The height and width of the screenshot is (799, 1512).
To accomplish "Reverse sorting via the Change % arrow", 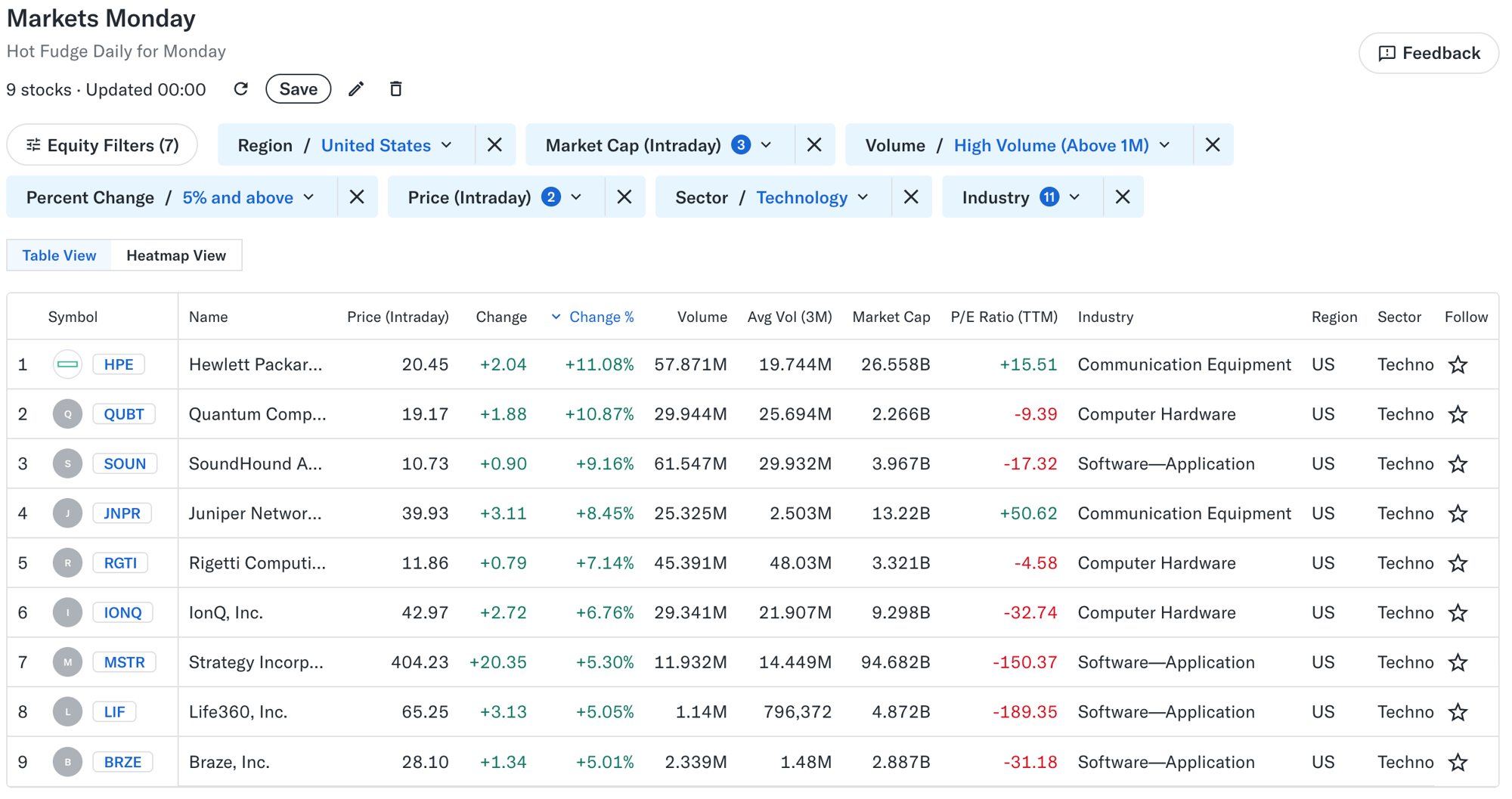I will (556, 317).
